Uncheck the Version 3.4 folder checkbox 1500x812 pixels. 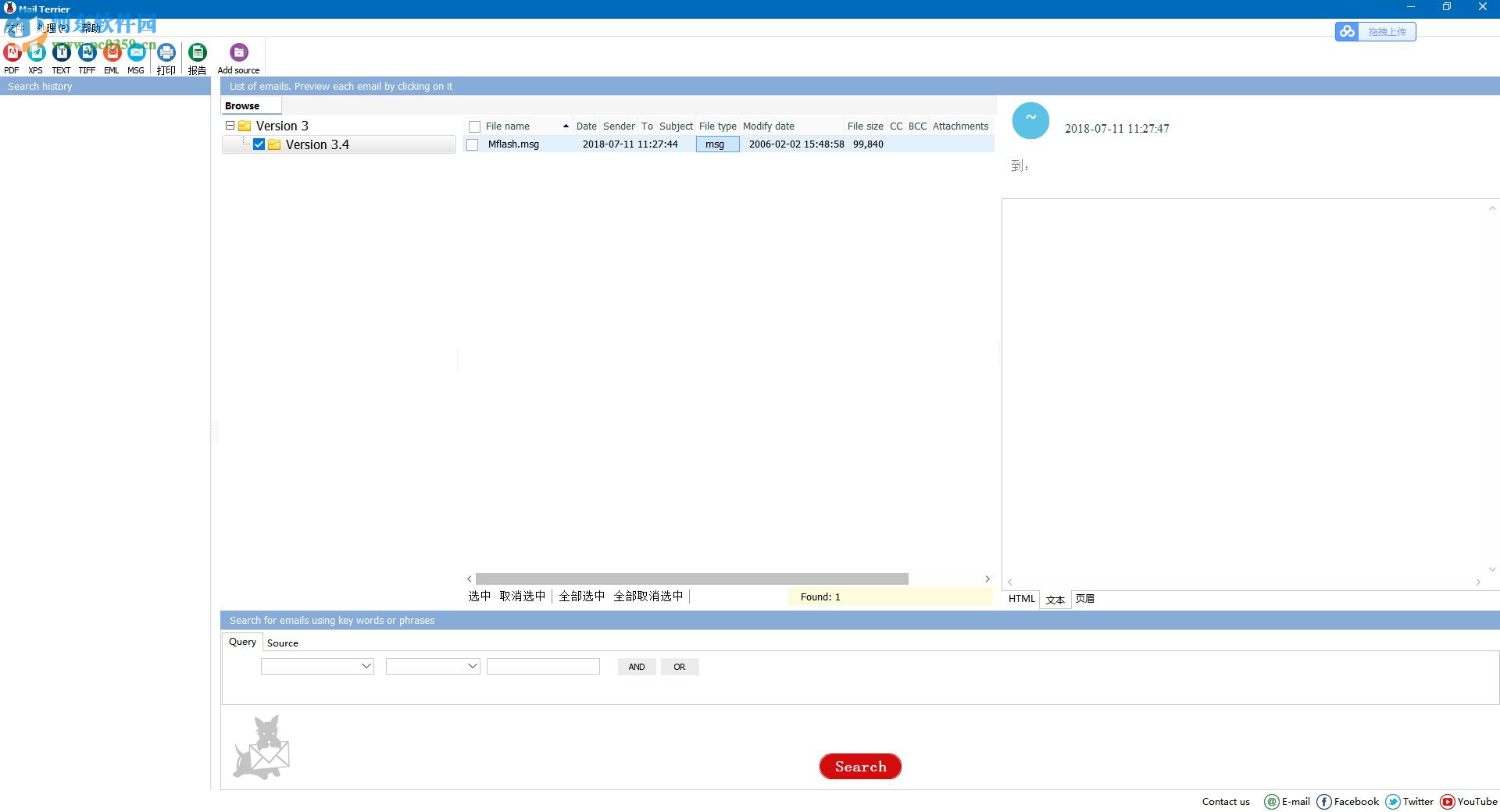[x=259, y=144]
